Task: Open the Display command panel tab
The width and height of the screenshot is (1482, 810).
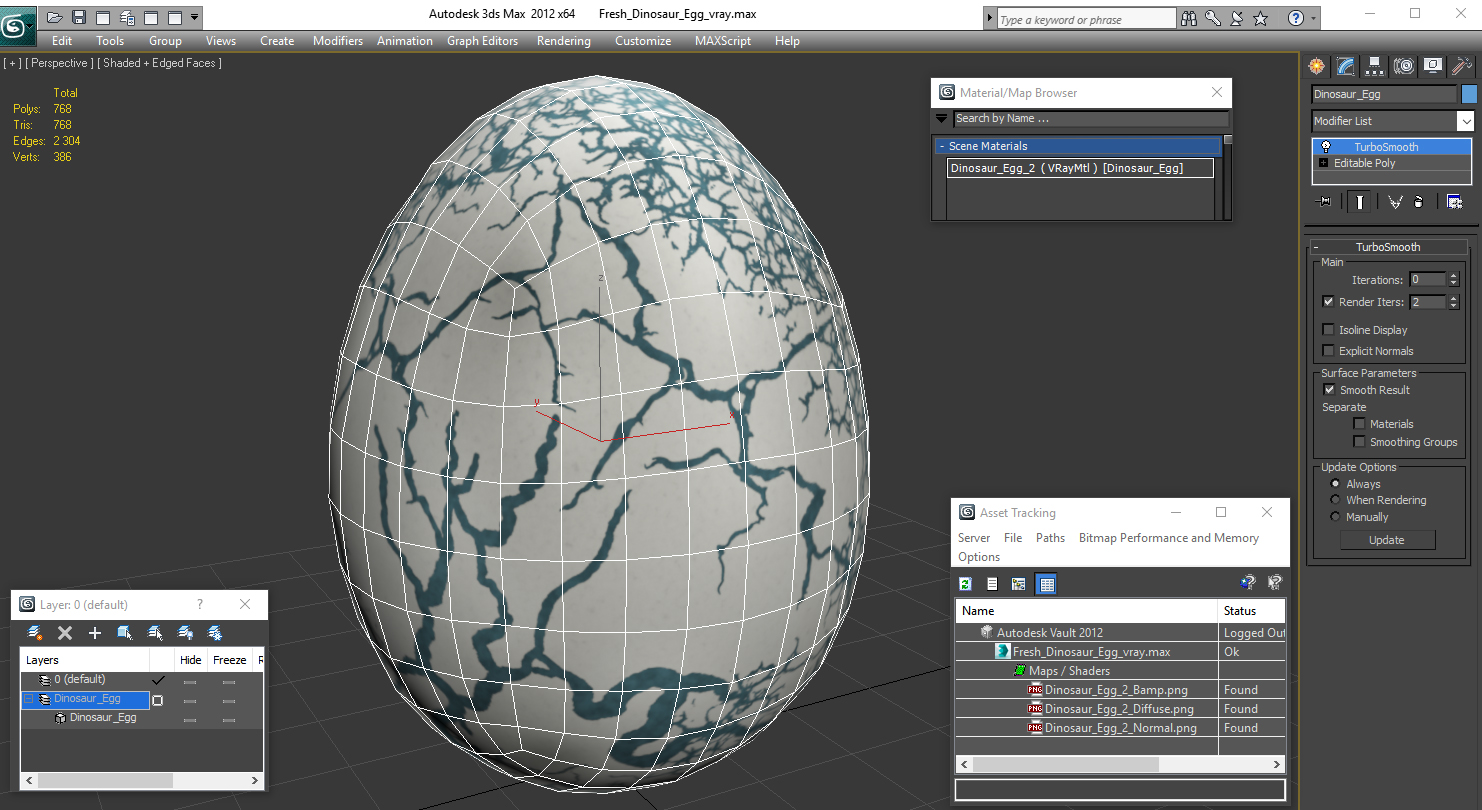Action: click(x=1433, y=66)
